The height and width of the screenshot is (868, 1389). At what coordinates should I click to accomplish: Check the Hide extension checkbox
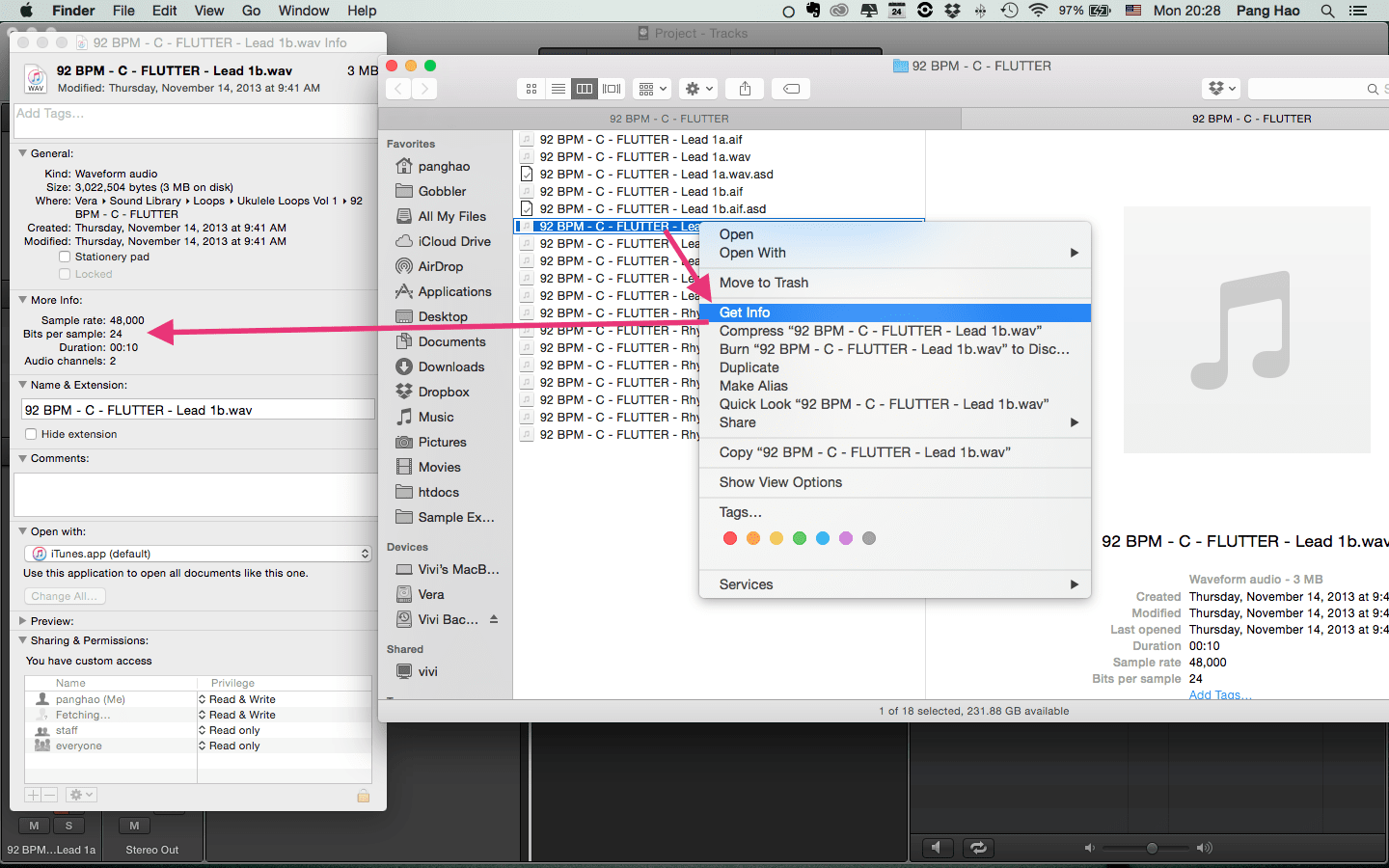(x=31, y=434)
